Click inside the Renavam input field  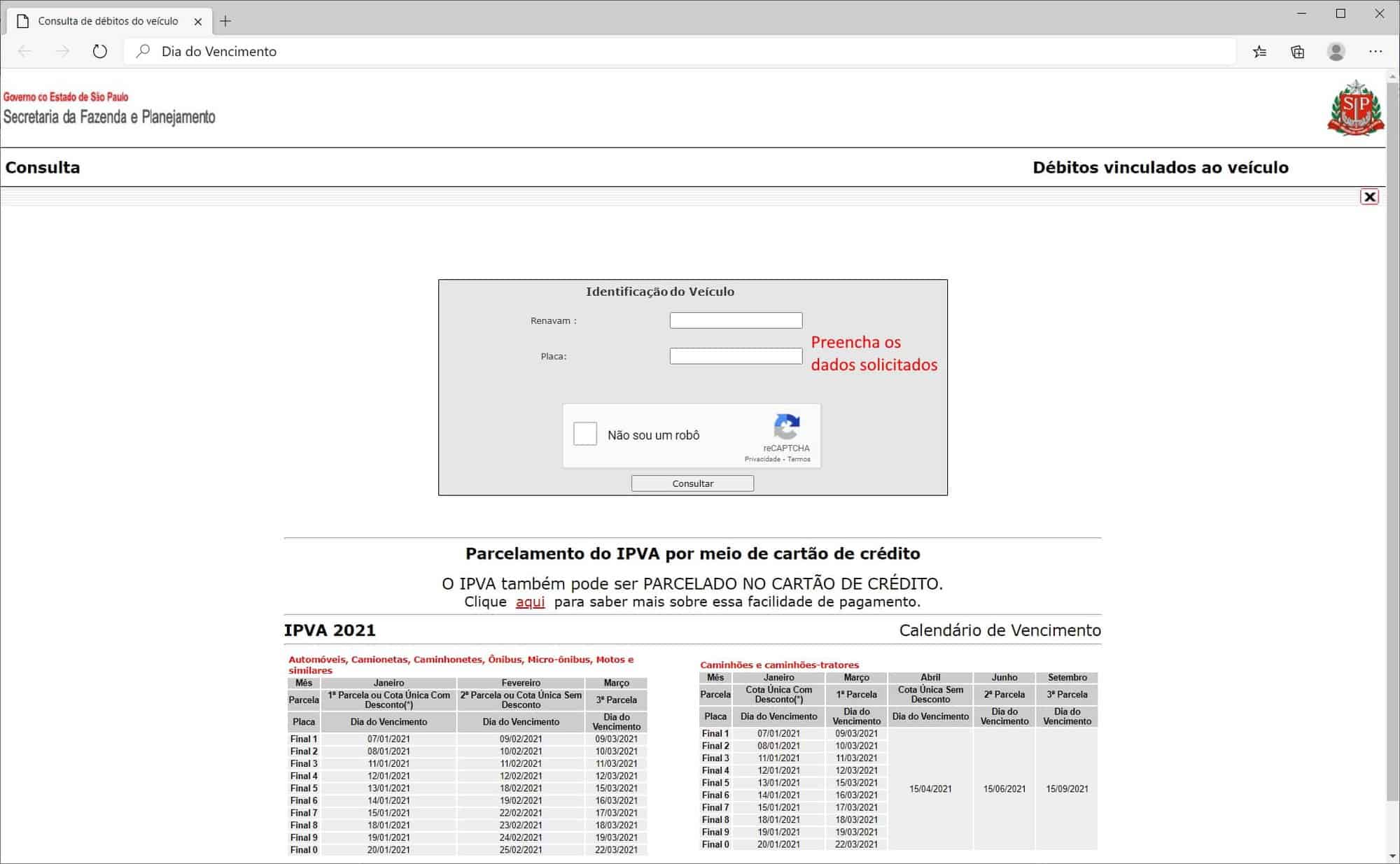pyautogui.click(x=736, y=320)
